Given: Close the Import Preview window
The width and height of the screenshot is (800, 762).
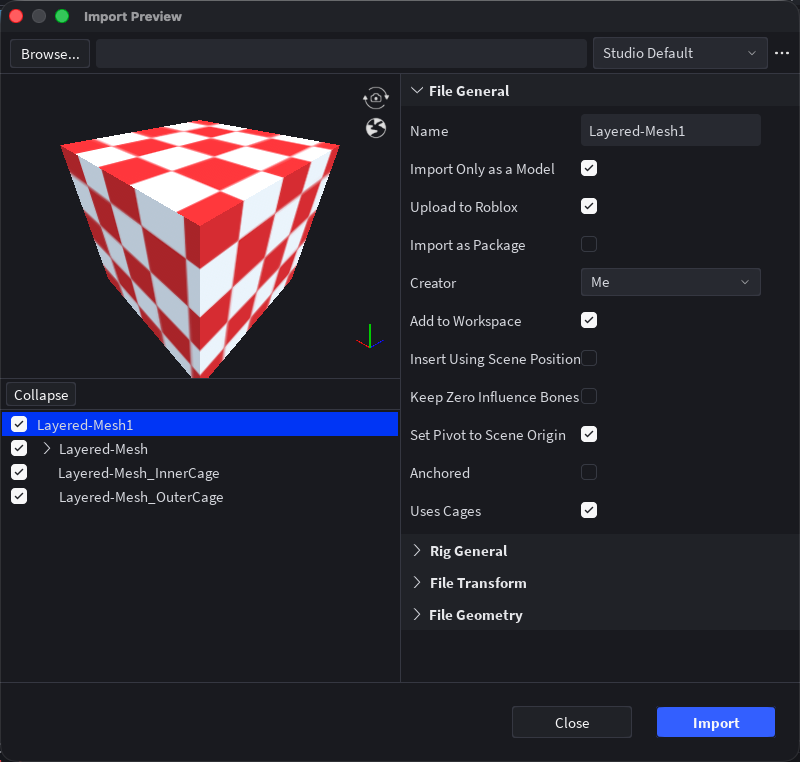Looking at the screenshot, I should click(x=16, y=16).
